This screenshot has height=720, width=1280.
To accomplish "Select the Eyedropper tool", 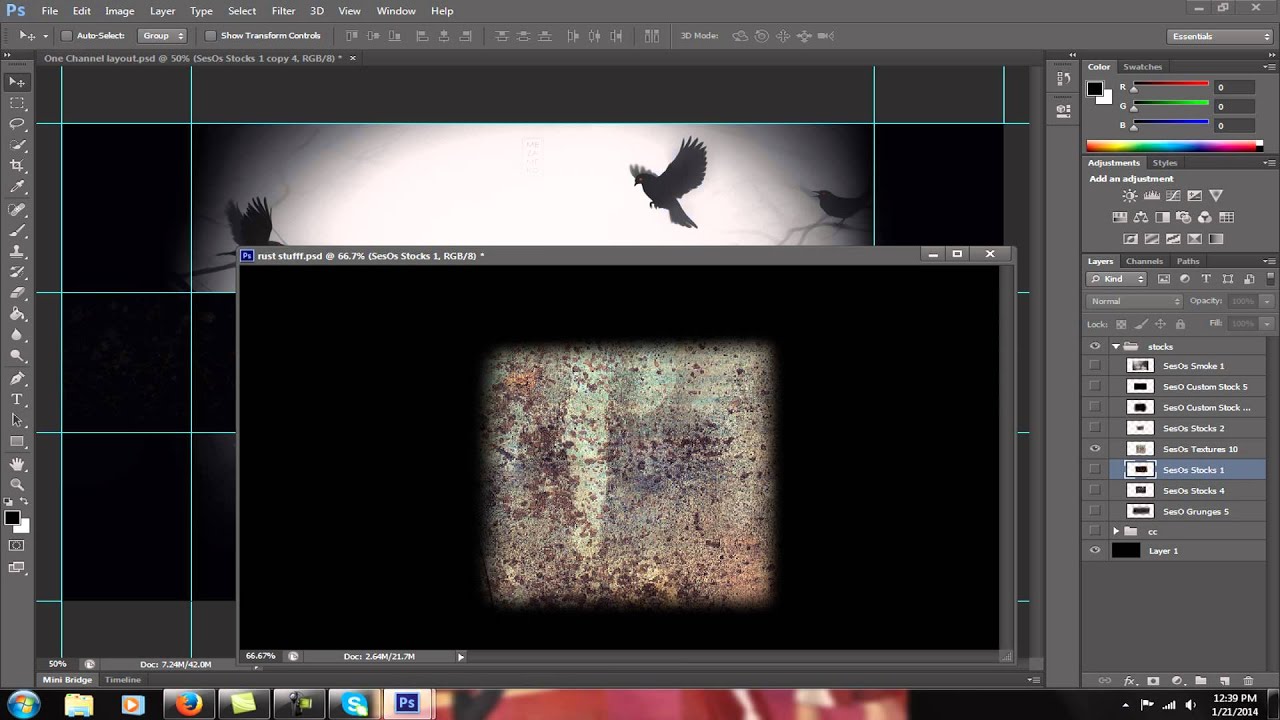I will [17, 187].
